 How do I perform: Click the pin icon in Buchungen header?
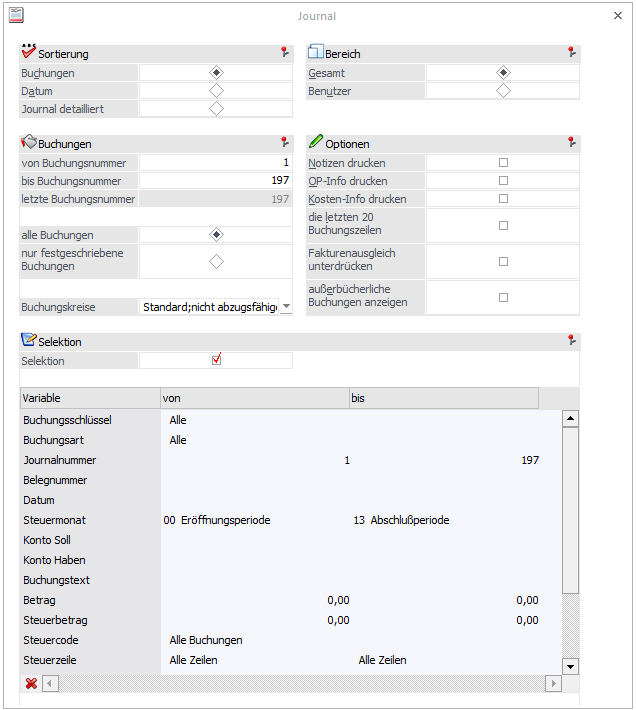click(285, 143)
